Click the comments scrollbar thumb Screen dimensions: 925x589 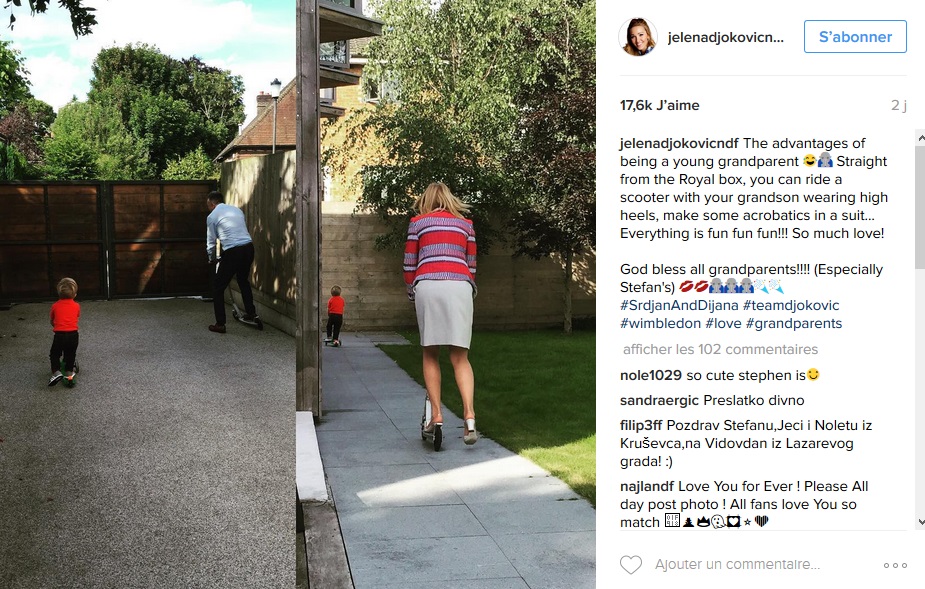(920, 207)
